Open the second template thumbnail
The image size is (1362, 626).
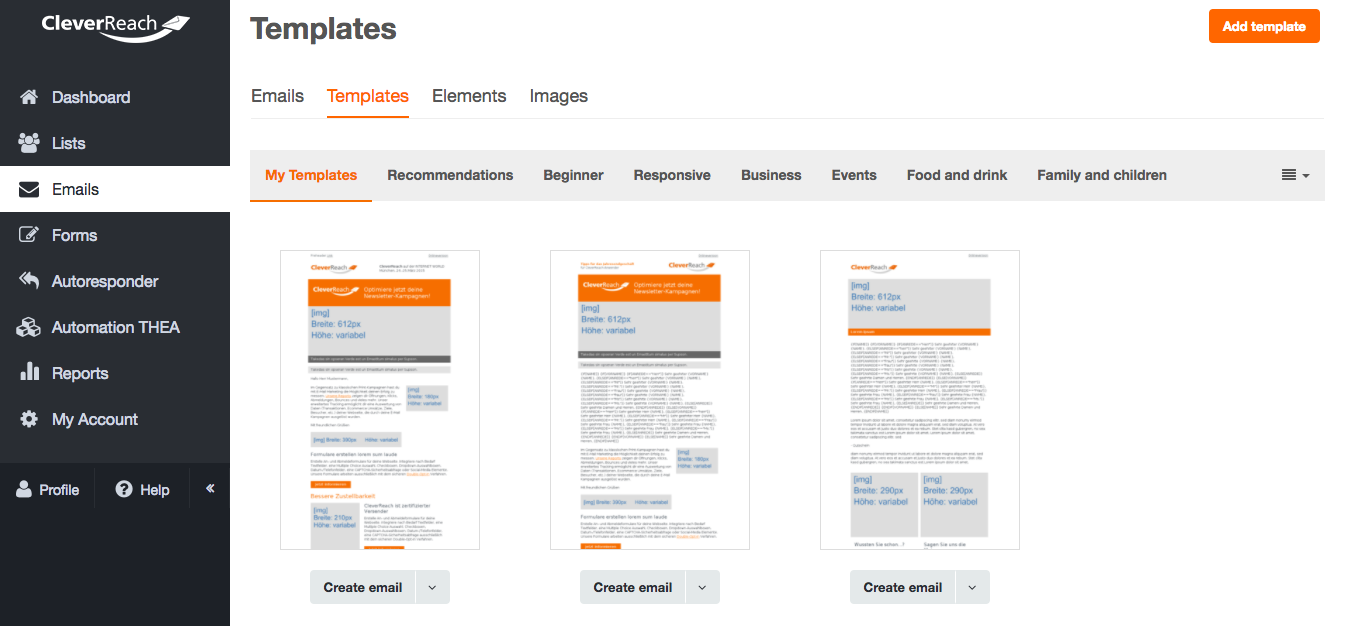click(650, 399)
